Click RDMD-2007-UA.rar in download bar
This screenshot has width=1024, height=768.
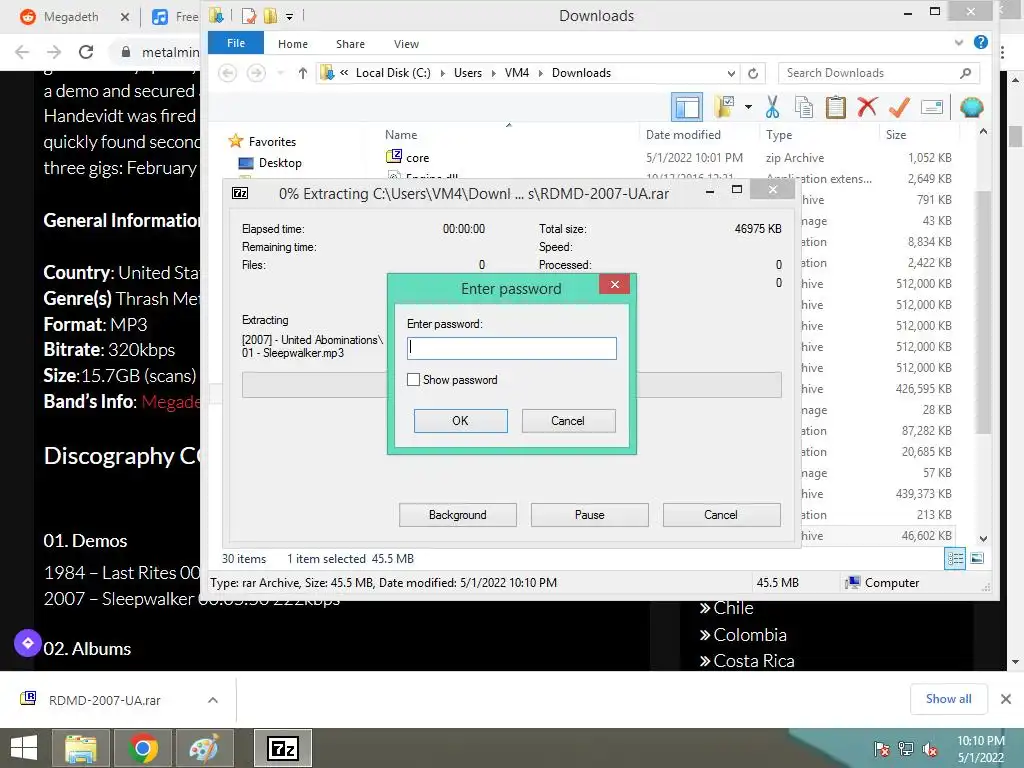(104, 700)
